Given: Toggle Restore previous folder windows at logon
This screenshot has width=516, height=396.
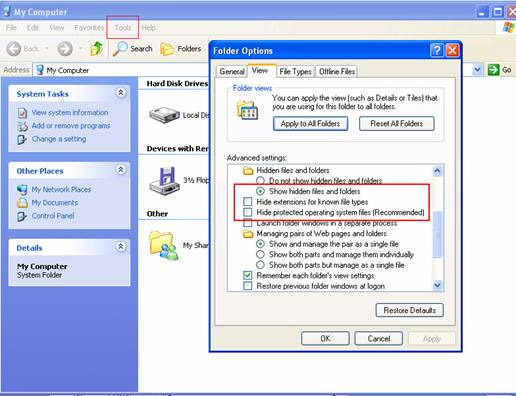Looking at the screenshot, I should click(248, 286).
